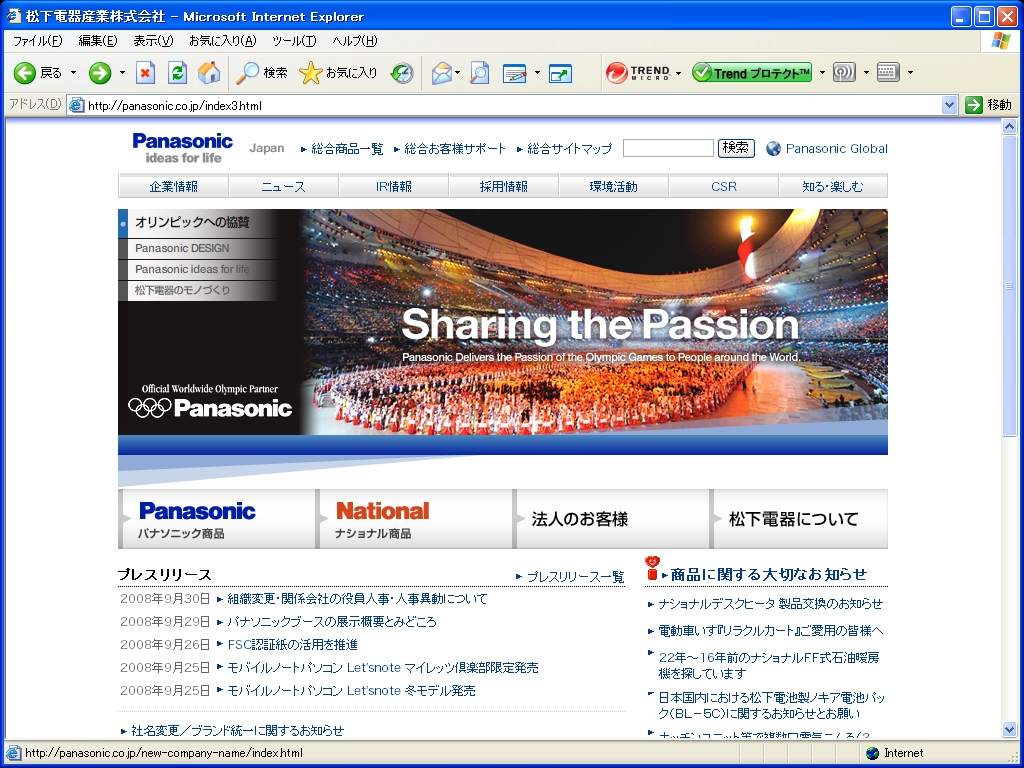Click the red ribbon notice icon
The height and width of the screenshot is (768, 1024).
click(x=652, y=568)
